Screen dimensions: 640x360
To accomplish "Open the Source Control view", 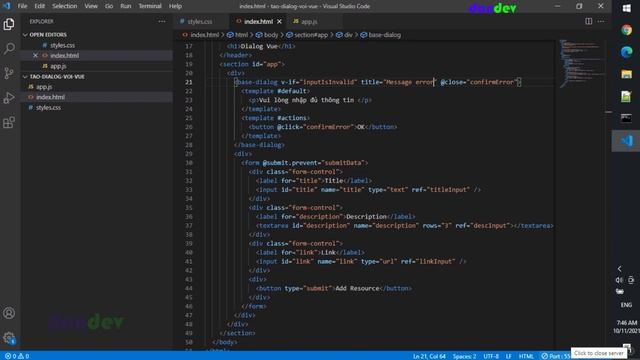I will pos(9,73).
